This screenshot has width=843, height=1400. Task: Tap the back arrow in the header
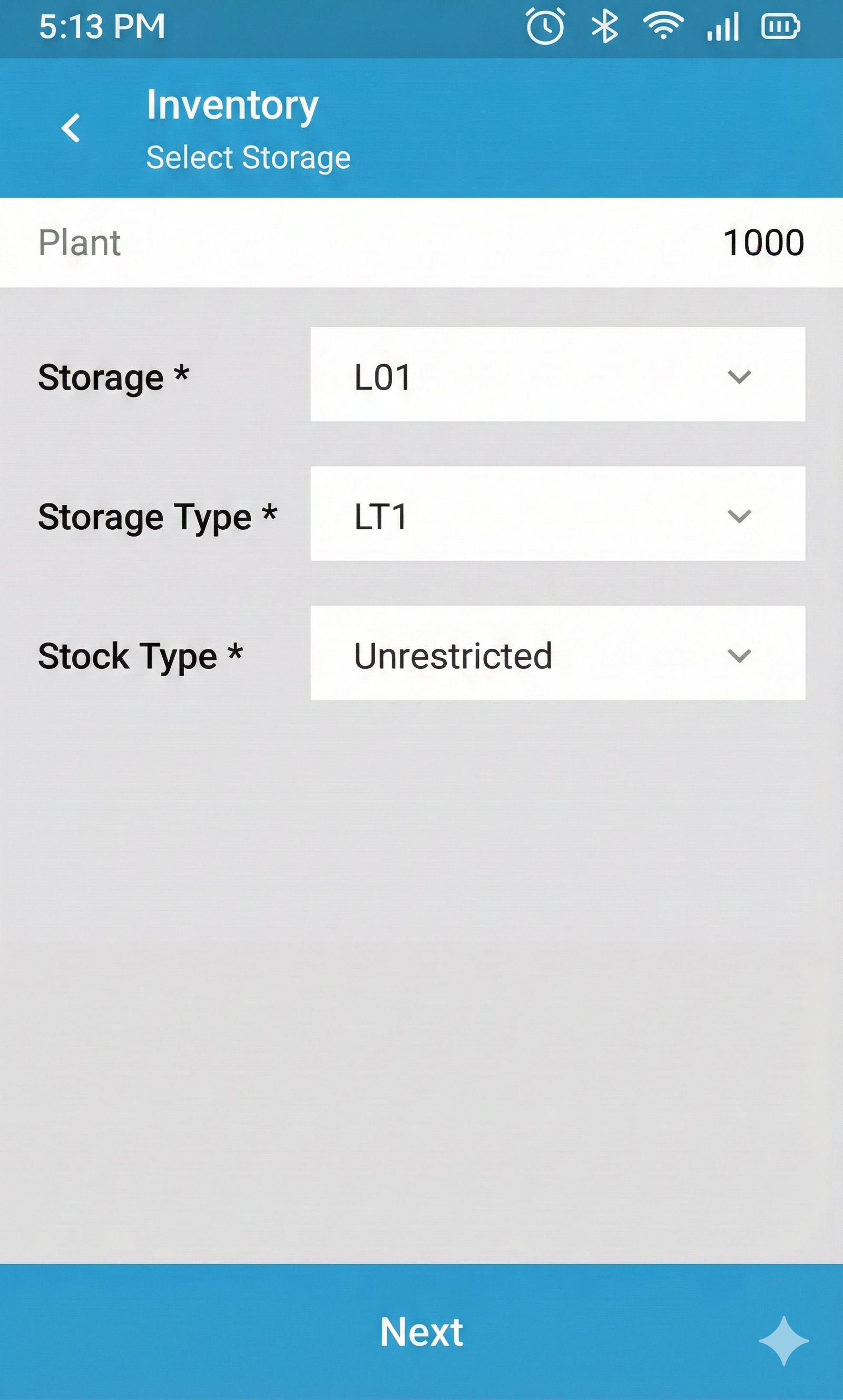(x=71, y=128)
